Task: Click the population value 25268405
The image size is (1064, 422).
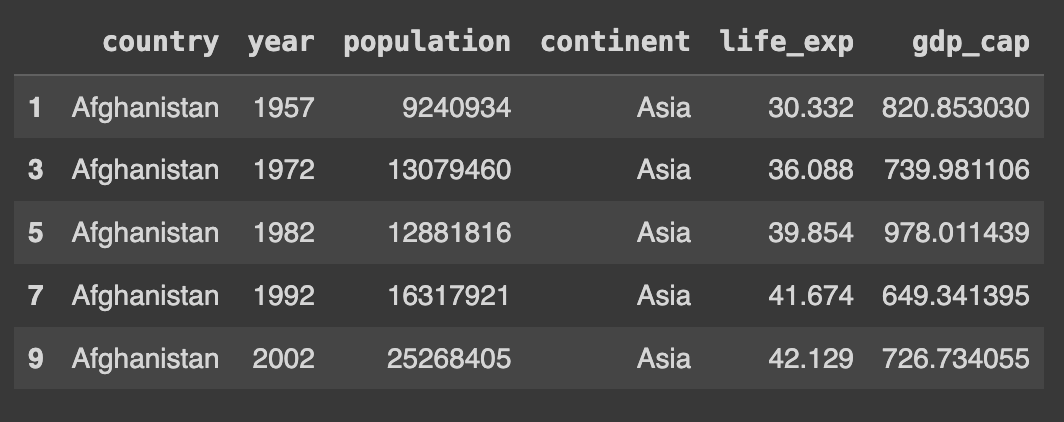Action: point(449,358)
